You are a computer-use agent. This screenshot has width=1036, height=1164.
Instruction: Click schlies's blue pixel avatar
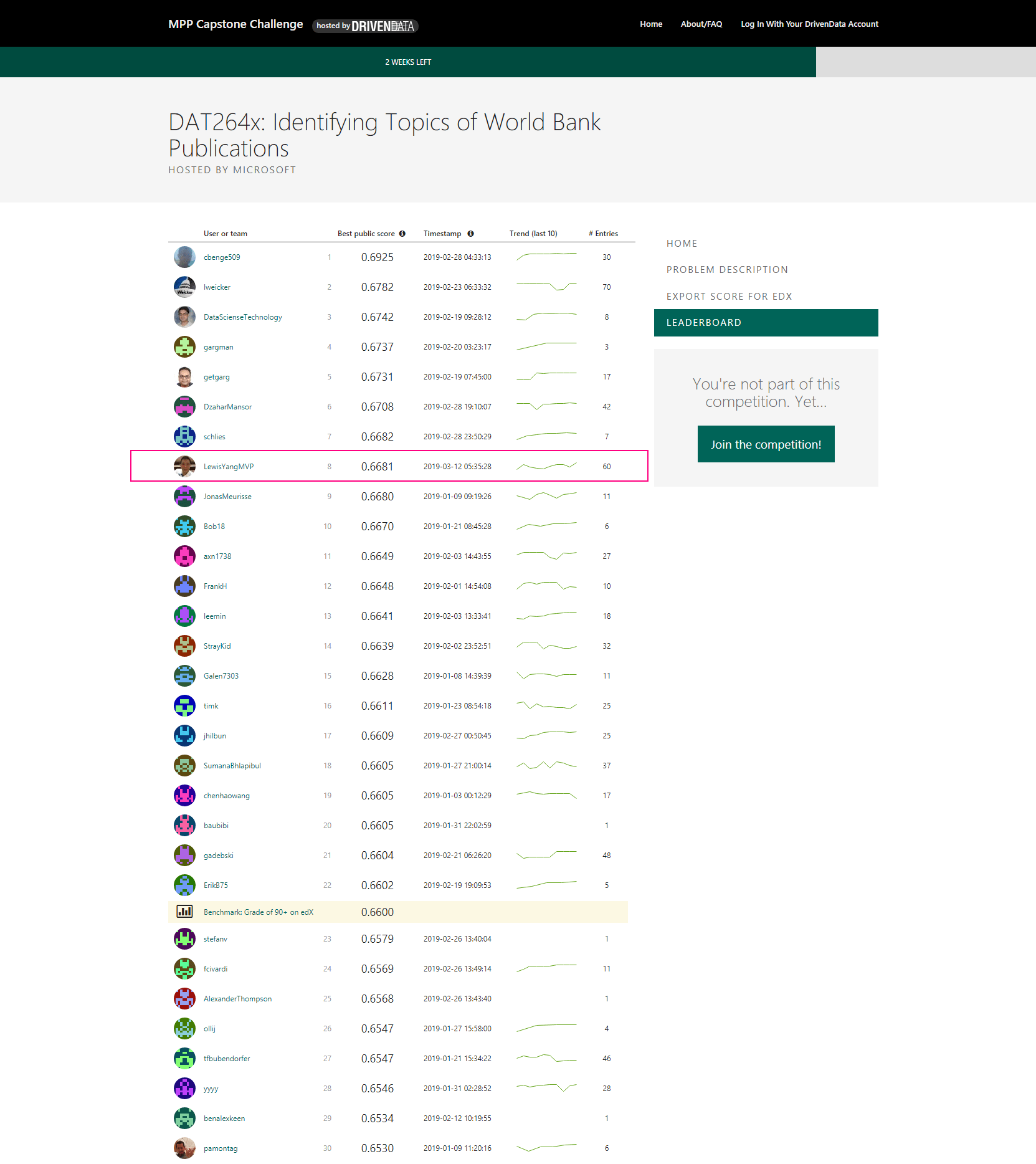pyautogui.click(x=184, y=436)
